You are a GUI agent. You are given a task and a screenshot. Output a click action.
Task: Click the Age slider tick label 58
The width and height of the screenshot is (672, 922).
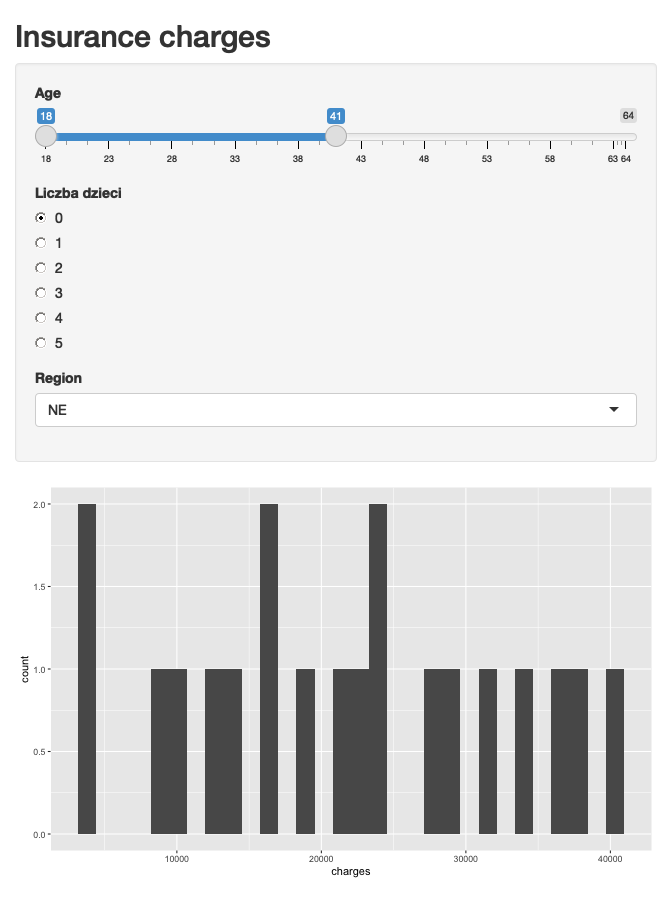550,159
